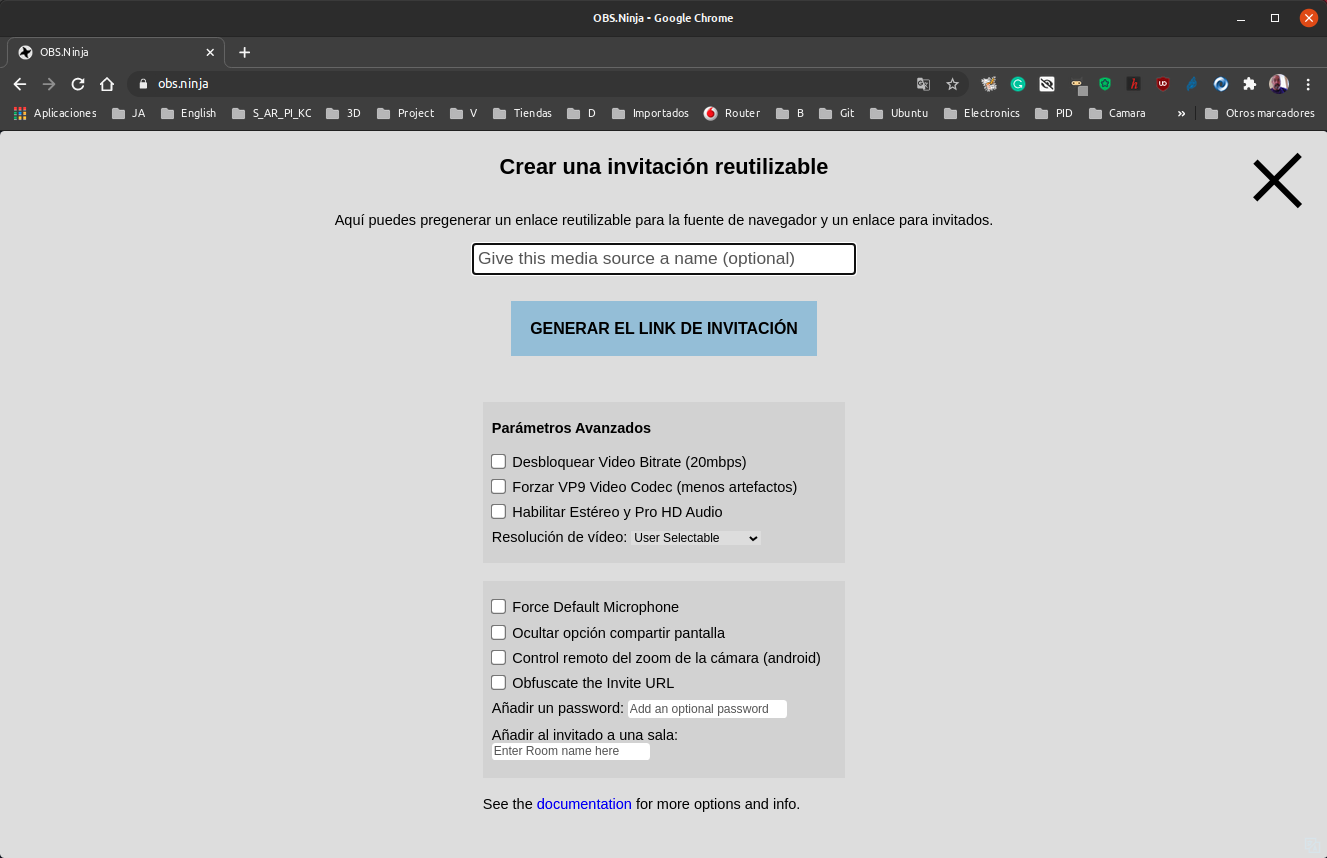
Task: Open the V bookmarks folder
Action: click(x=463, y=113)
